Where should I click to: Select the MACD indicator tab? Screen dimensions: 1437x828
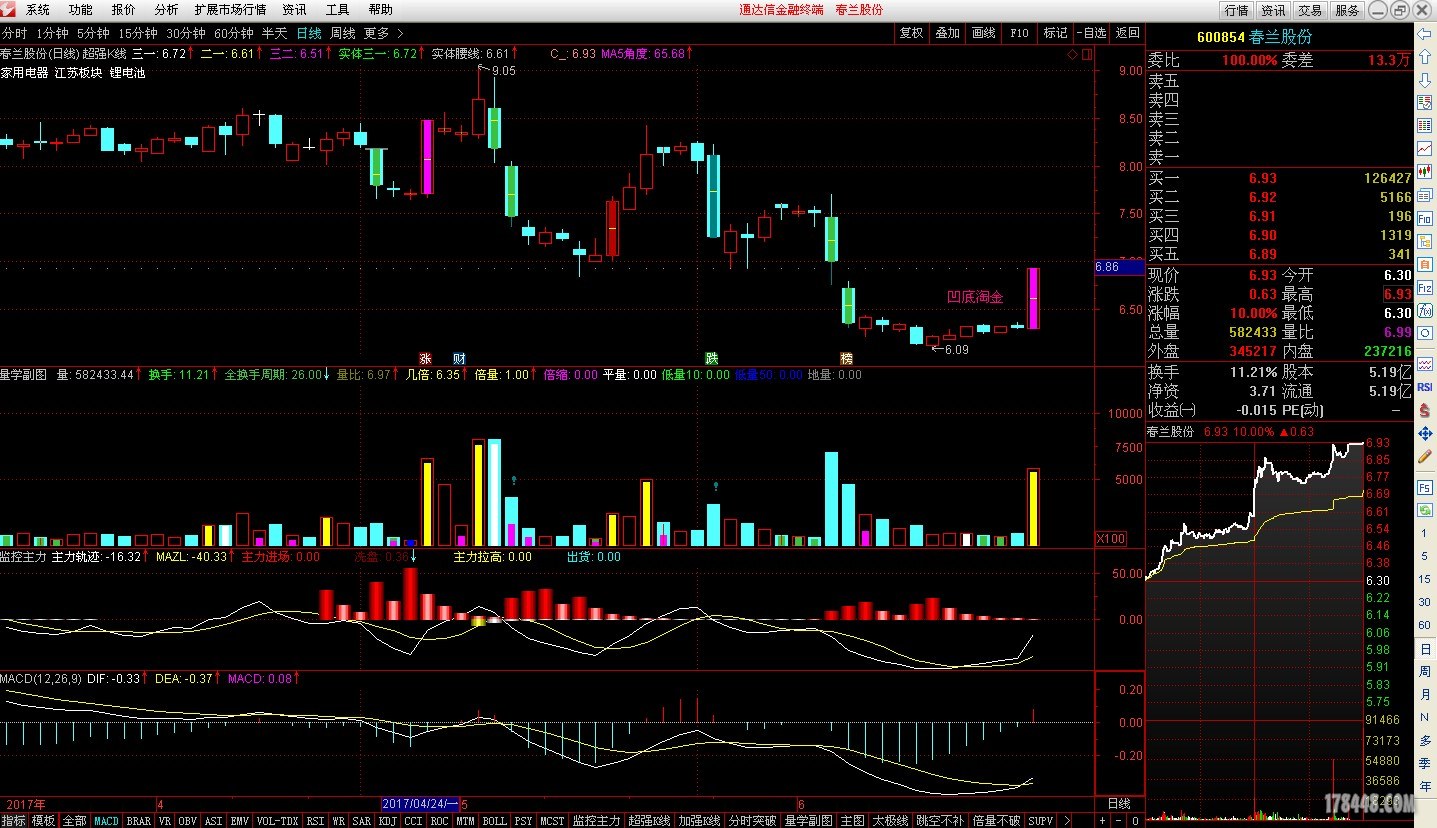[106, 820]
